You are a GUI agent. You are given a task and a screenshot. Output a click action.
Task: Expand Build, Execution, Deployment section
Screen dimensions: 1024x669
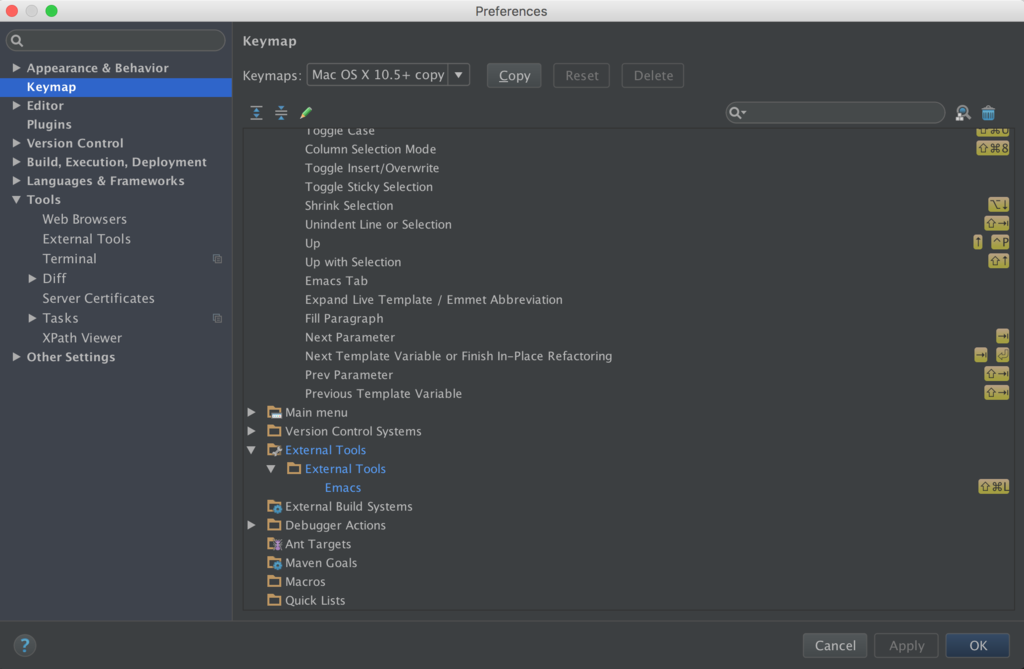point(16,162)
